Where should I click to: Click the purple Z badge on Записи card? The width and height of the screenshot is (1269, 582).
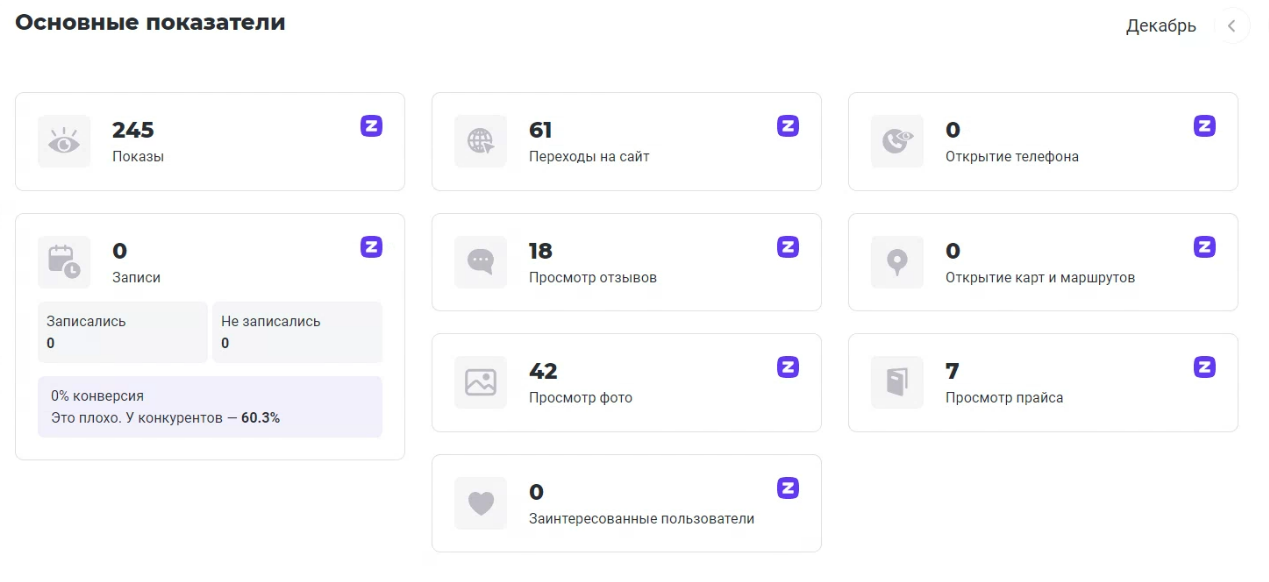371,247
